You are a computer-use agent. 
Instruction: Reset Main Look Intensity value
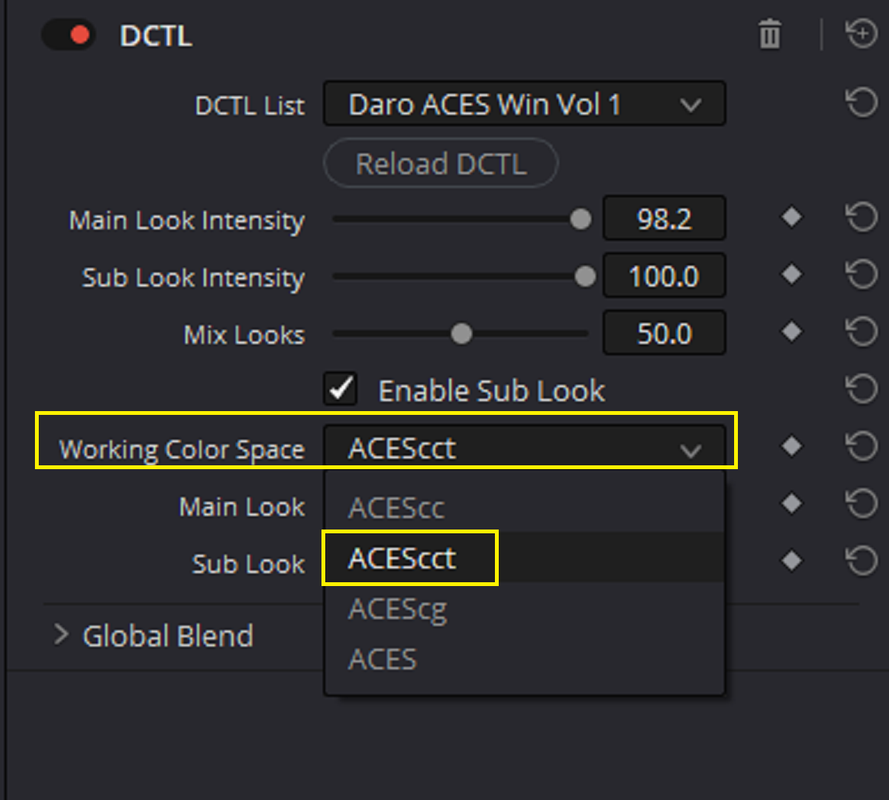pyautogui.click(x=861, y=218)
